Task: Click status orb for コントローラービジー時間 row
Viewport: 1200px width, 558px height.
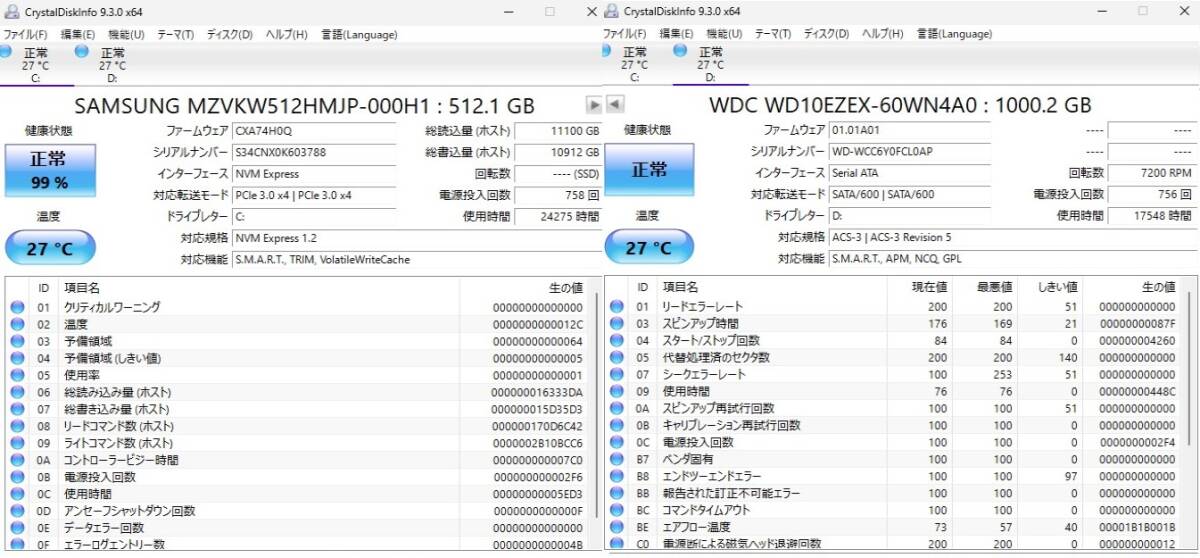Action: pos(17,460)
